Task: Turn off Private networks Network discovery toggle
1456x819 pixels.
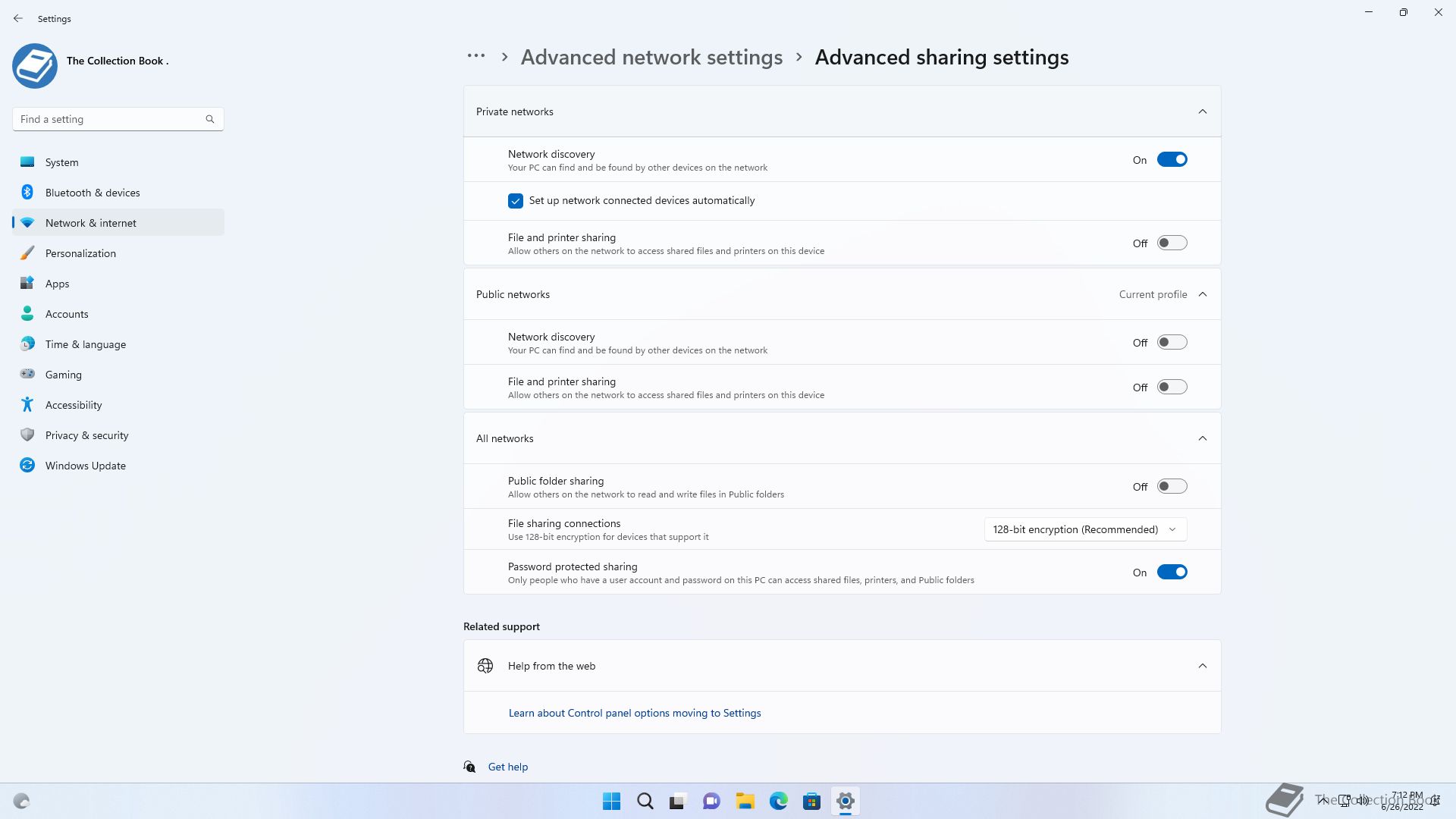Action: [x=1172, y=160]
